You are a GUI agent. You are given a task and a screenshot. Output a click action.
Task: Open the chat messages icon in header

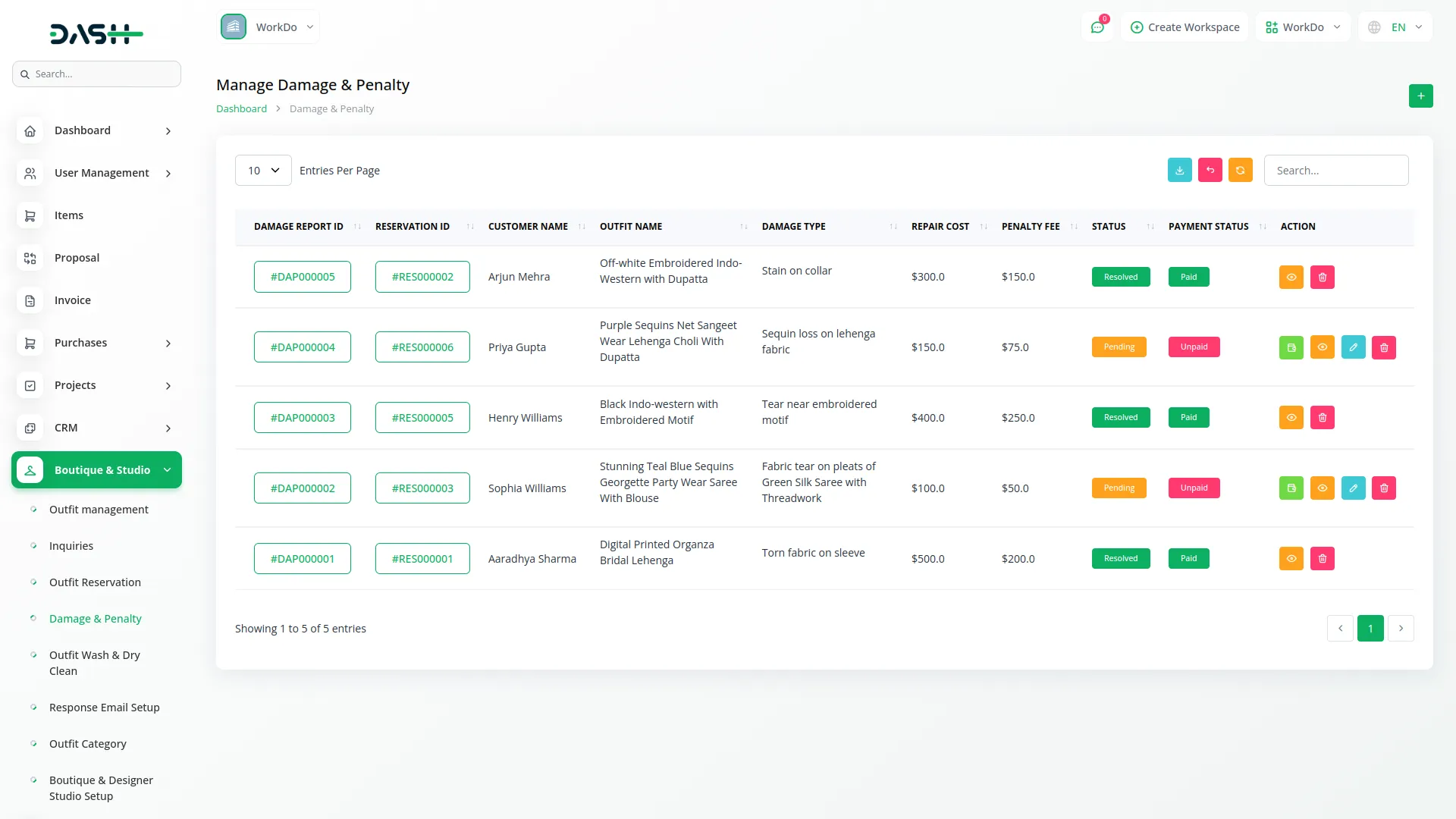coord(1097,27)
